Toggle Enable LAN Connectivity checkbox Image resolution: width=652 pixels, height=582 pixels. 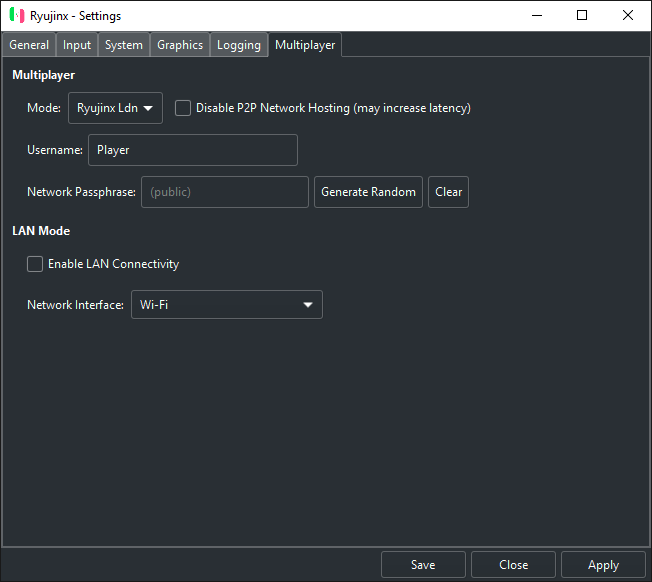35,264
